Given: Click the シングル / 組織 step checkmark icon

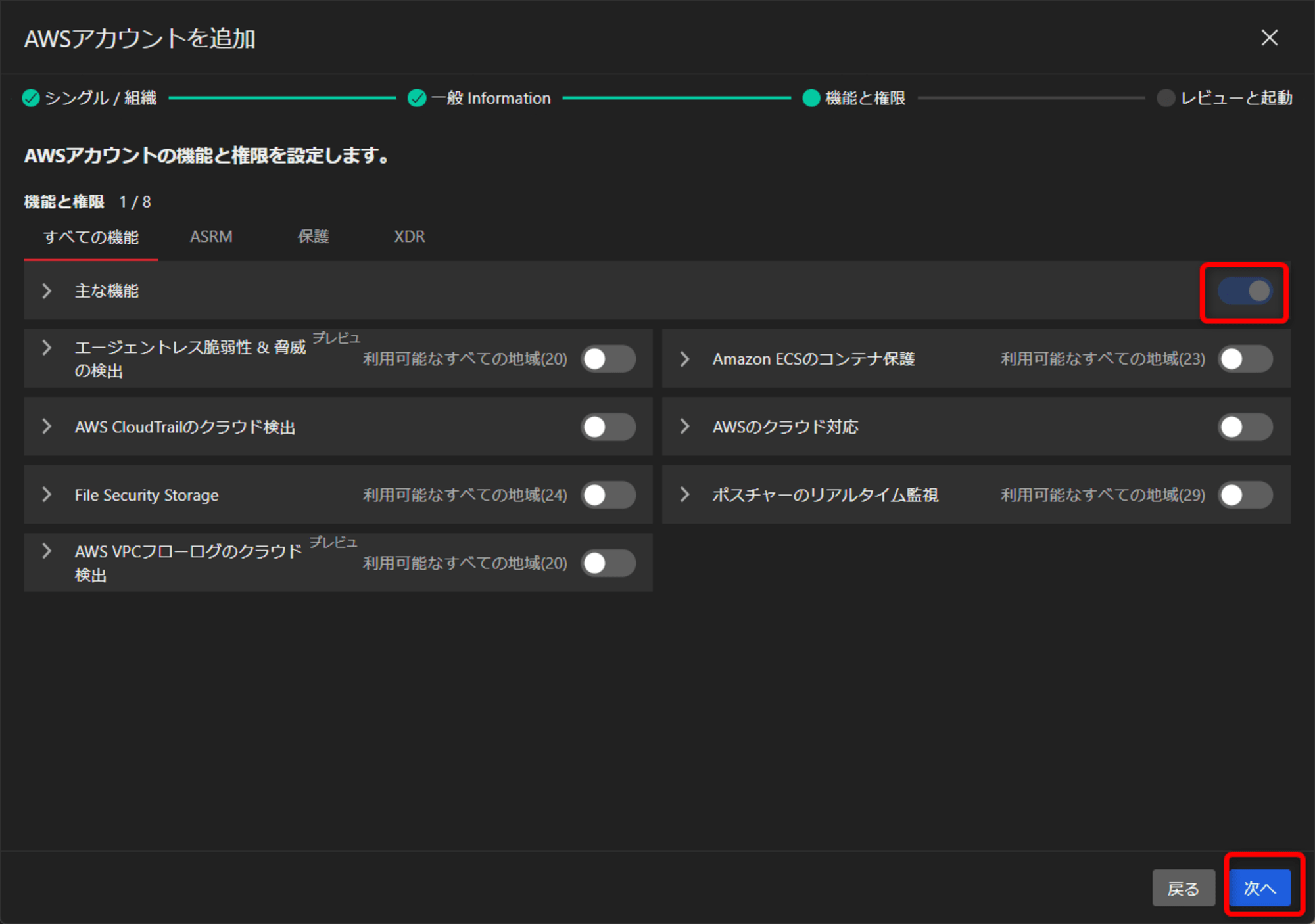Looking at the screenshot, I should tap(31, 98).
